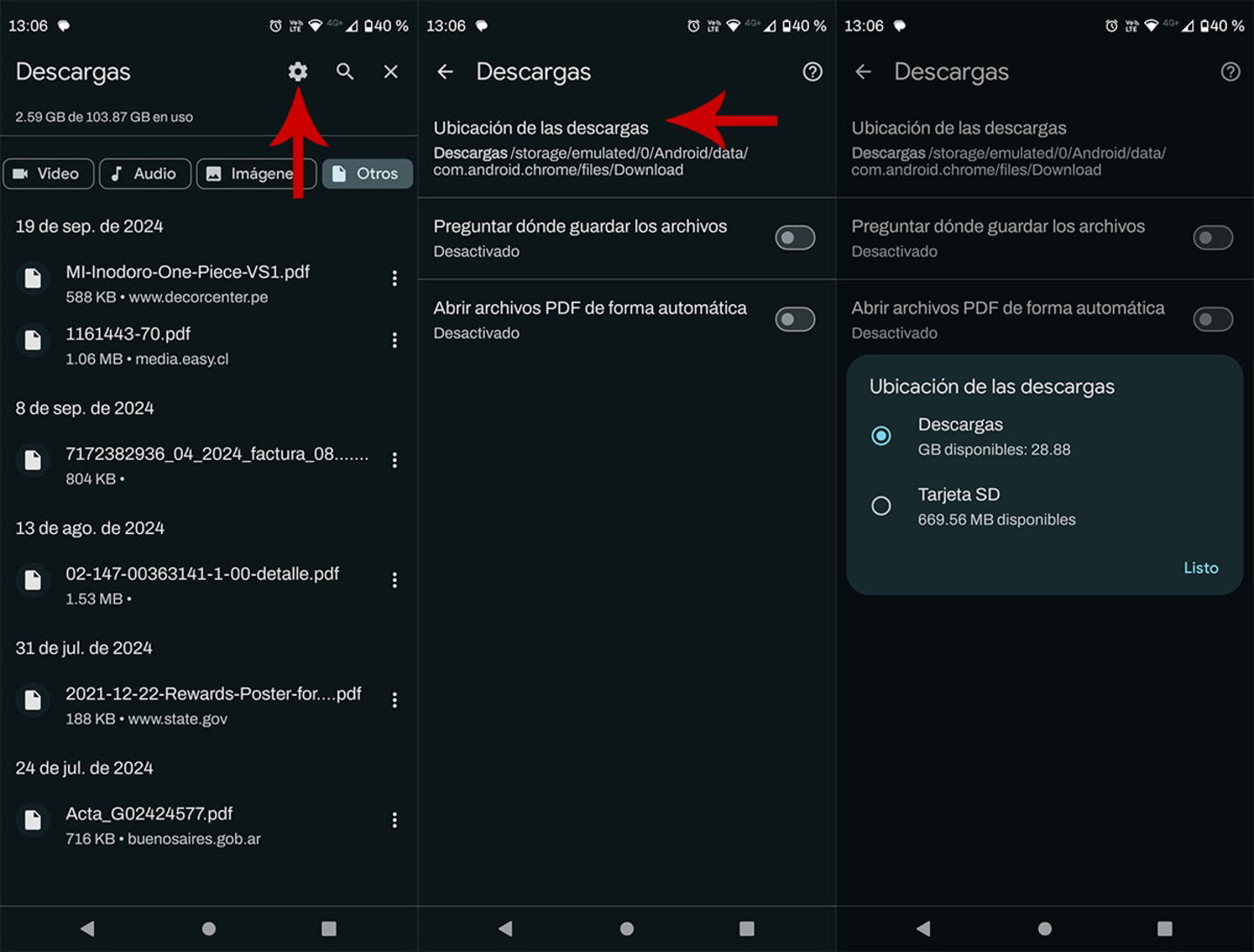Go back arrow on right dimmed screen

(863, 71)
